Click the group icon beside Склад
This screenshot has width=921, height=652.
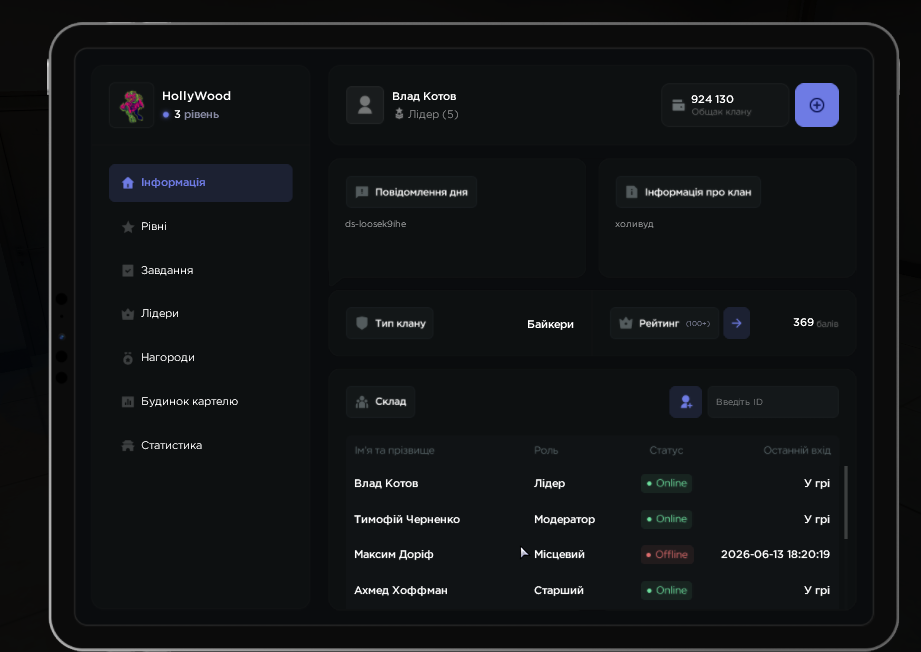362,402
